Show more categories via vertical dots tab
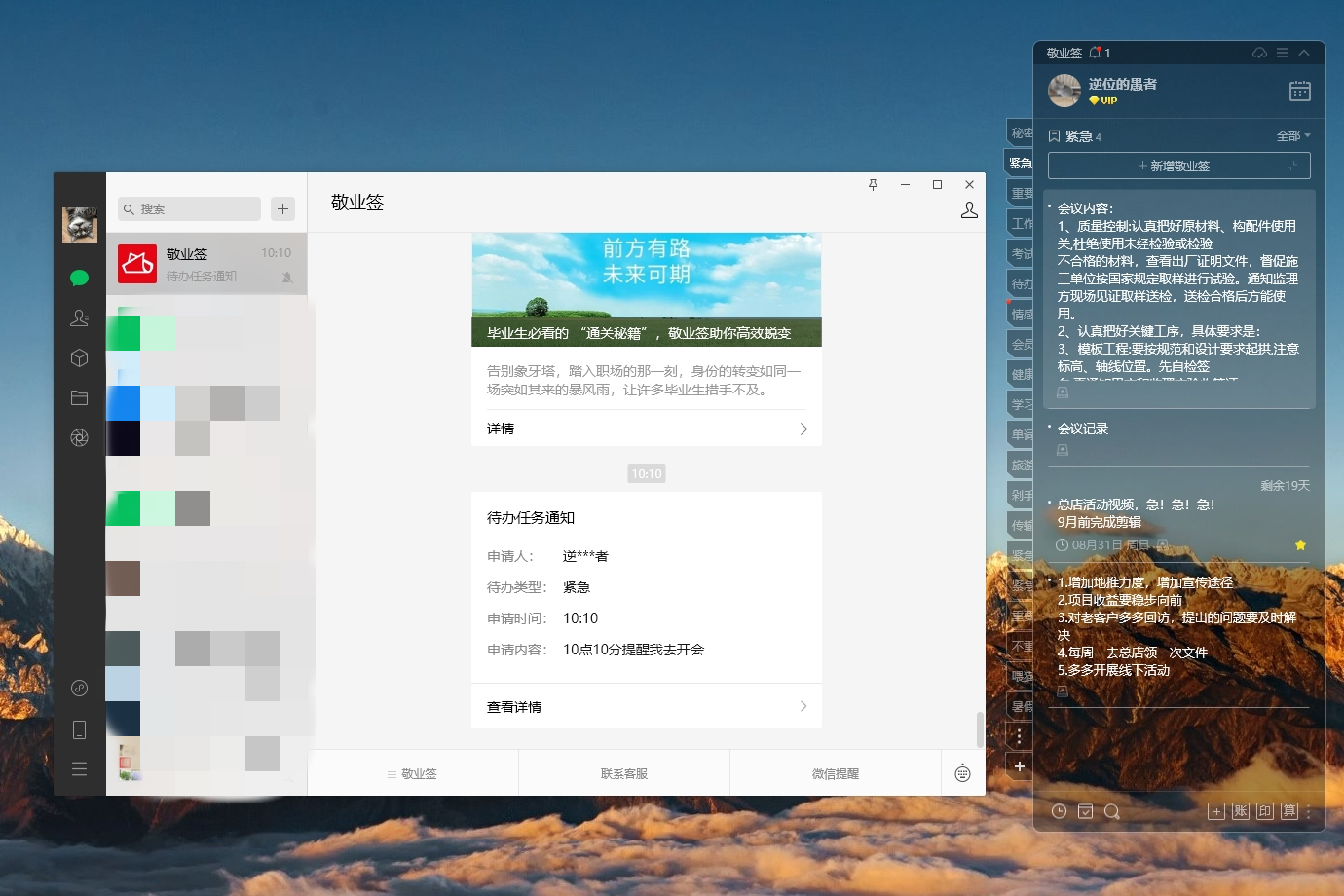The image size is (1344, 896). pyautogui.click(x=1020, y=736)
